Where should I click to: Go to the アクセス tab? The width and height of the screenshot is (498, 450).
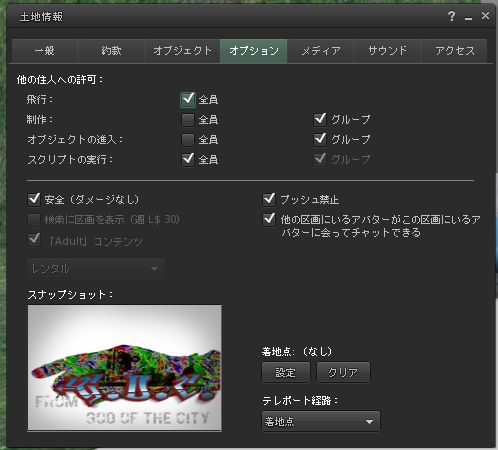tap(454, 51)
